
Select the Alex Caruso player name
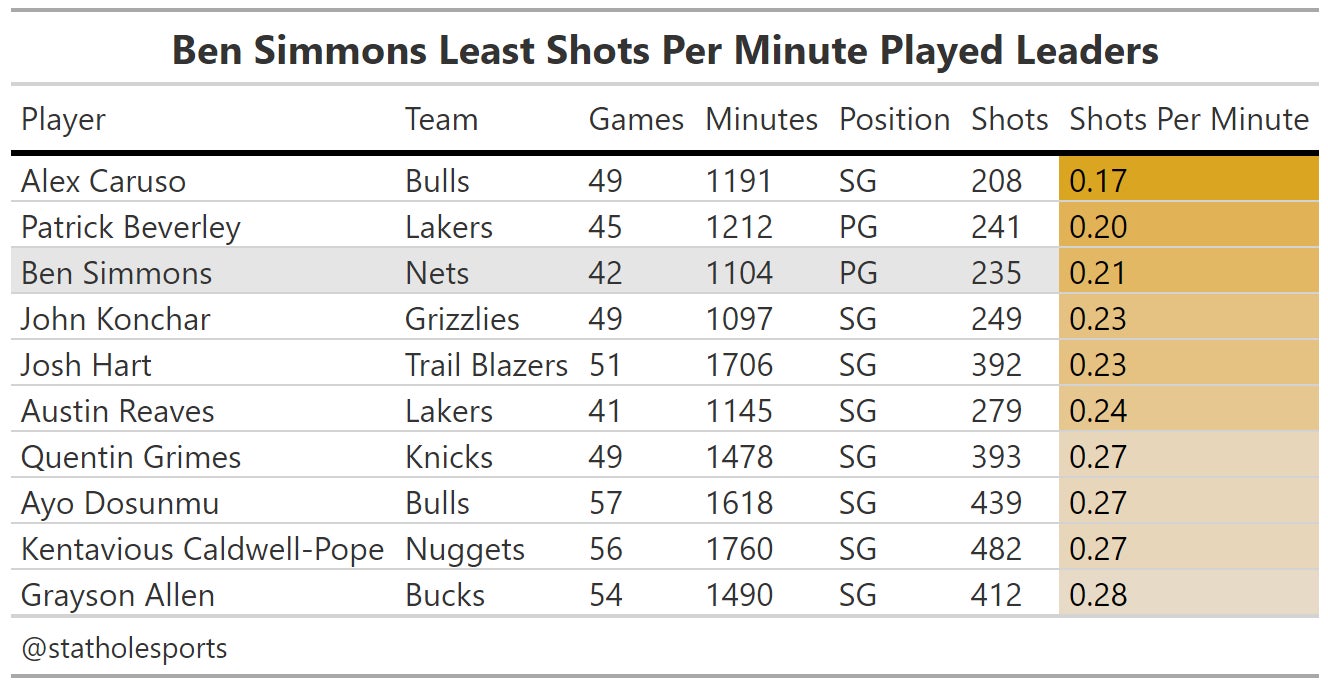(x=103, y=181)
